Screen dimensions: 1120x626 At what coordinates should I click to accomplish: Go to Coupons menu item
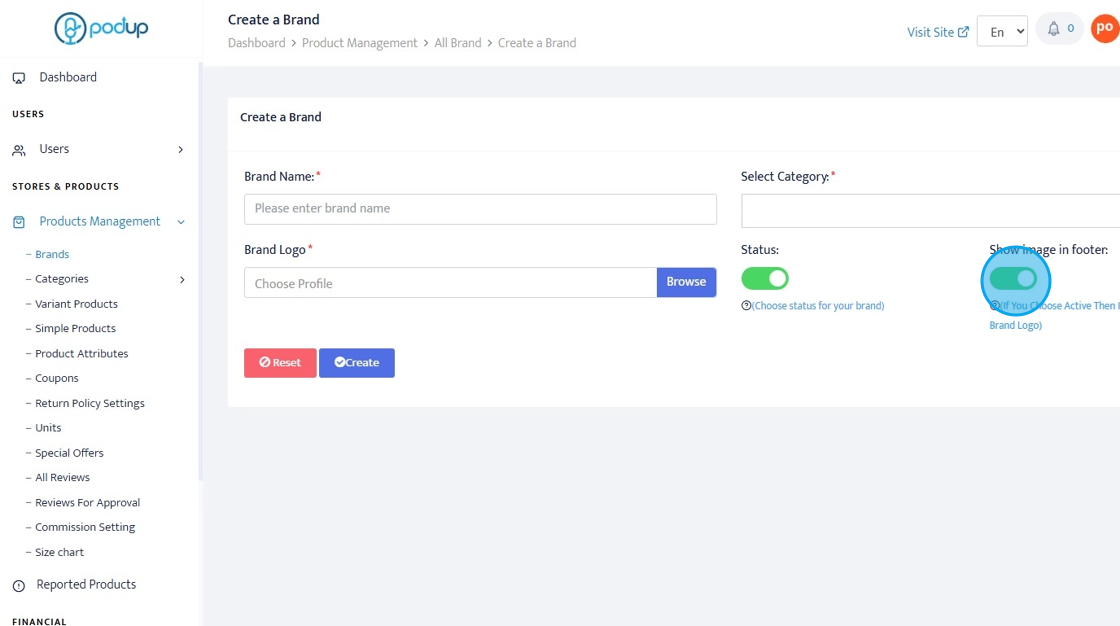click(57, 378)
